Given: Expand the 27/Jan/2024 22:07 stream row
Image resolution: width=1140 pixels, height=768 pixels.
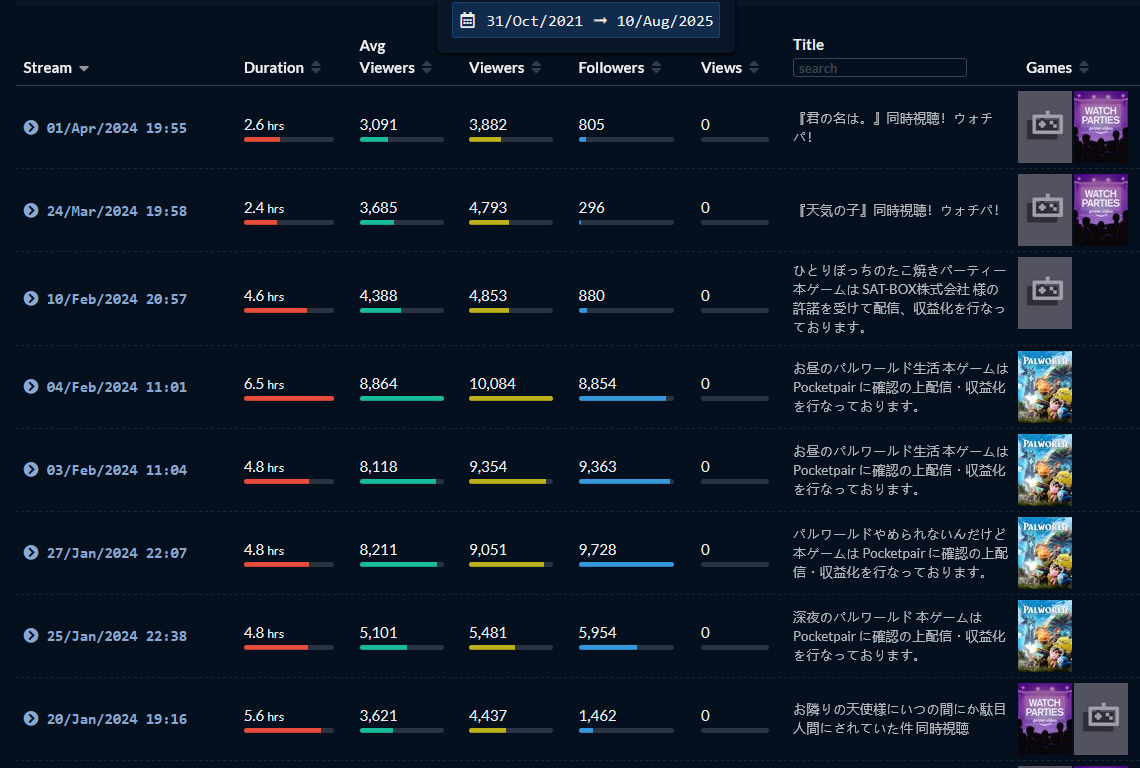Looking at the screenshot, I should [31, 552].
